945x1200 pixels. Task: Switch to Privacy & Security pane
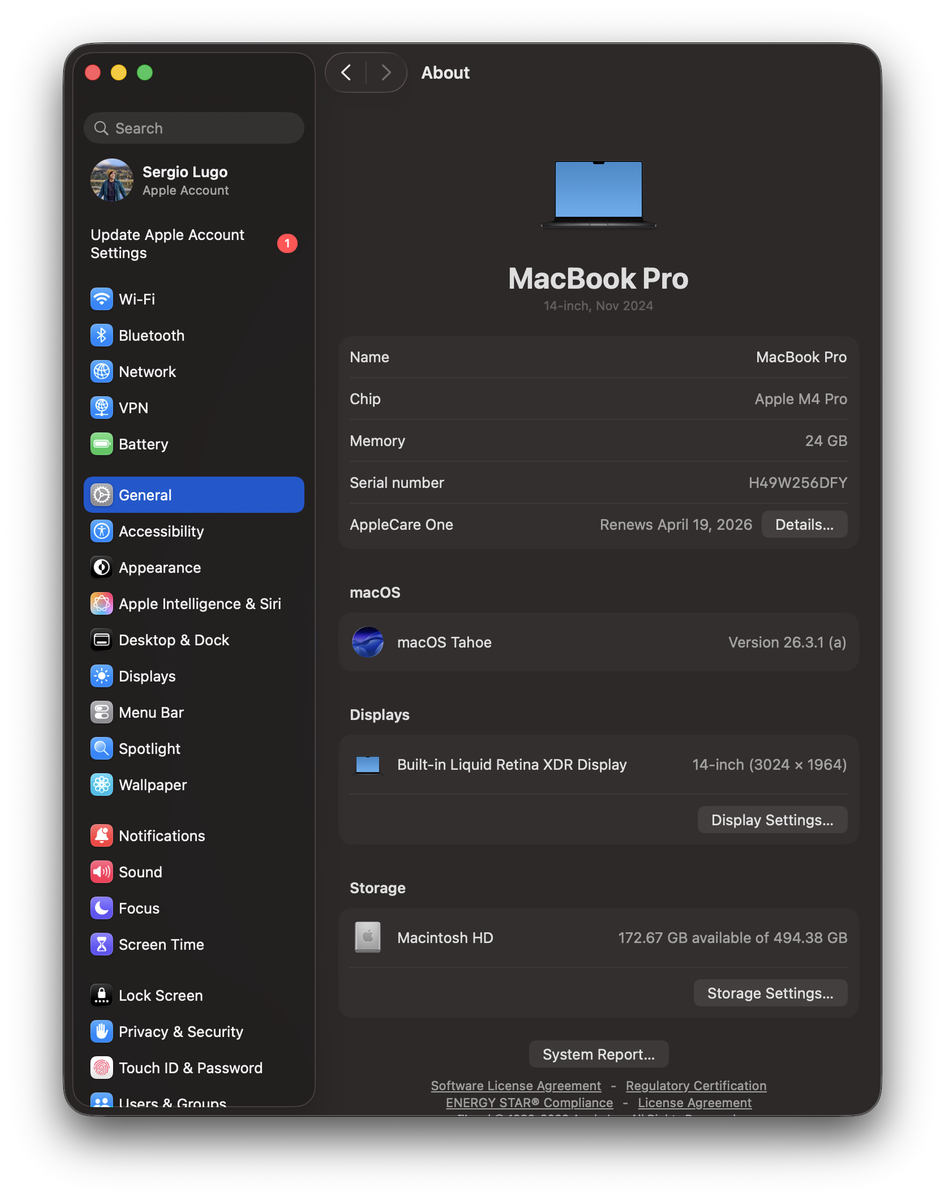click(180, 1032)
